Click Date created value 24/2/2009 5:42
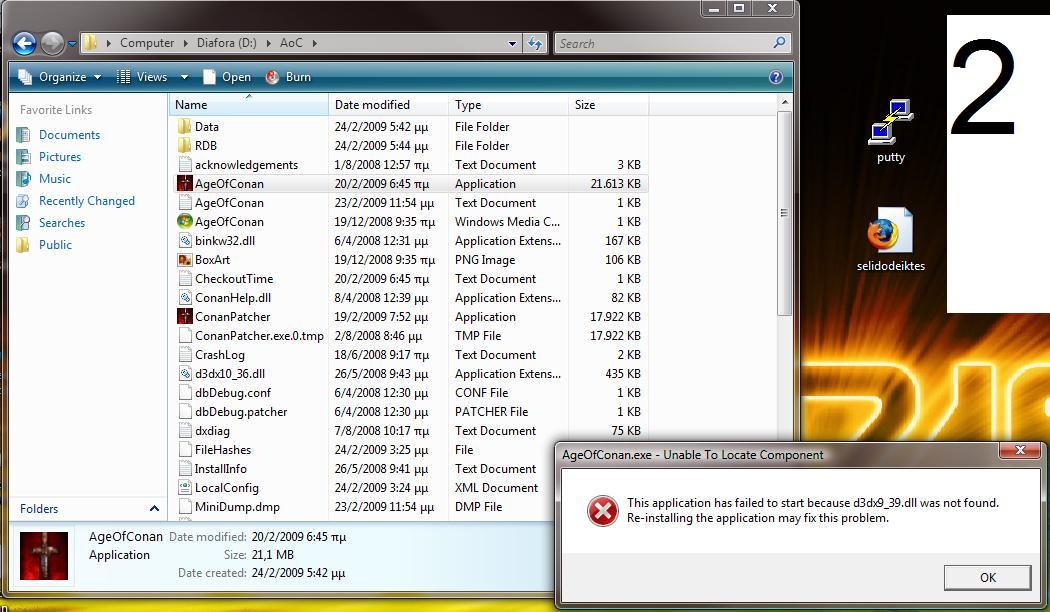This screenshot has width=1050, height=612. pos(298,573)
